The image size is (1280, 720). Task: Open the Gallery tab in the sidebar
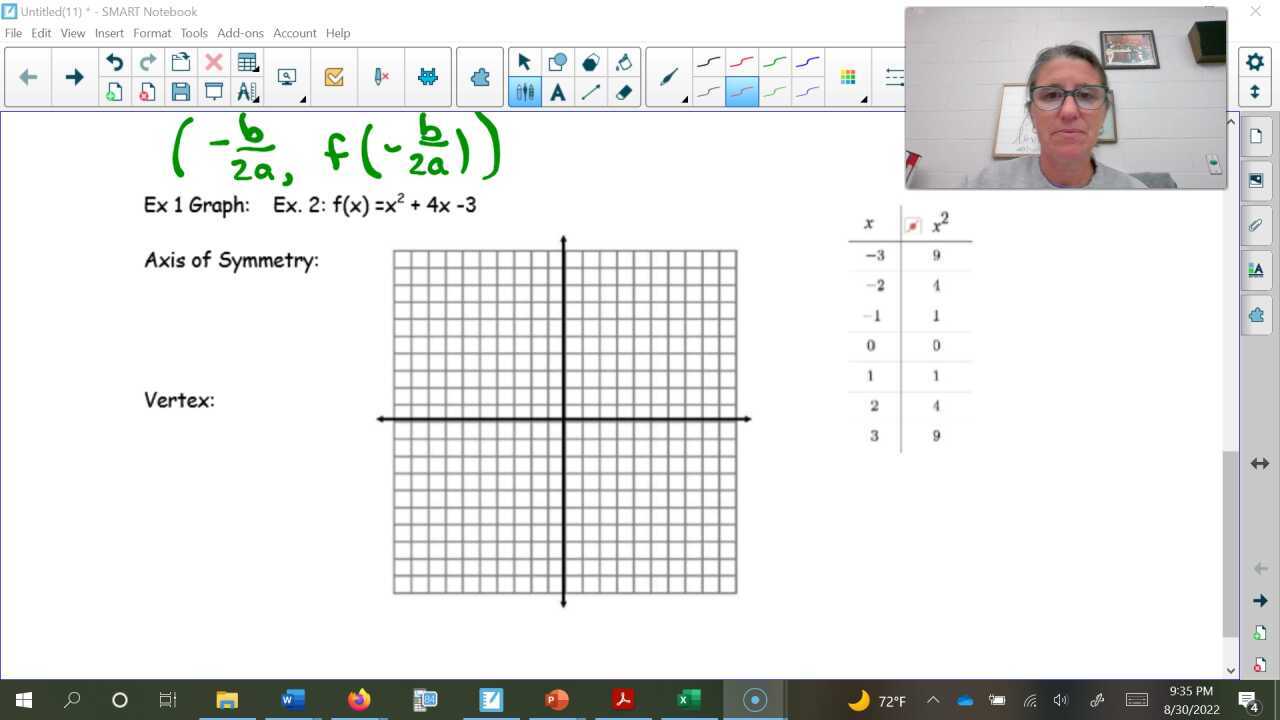coord(1256,180)
